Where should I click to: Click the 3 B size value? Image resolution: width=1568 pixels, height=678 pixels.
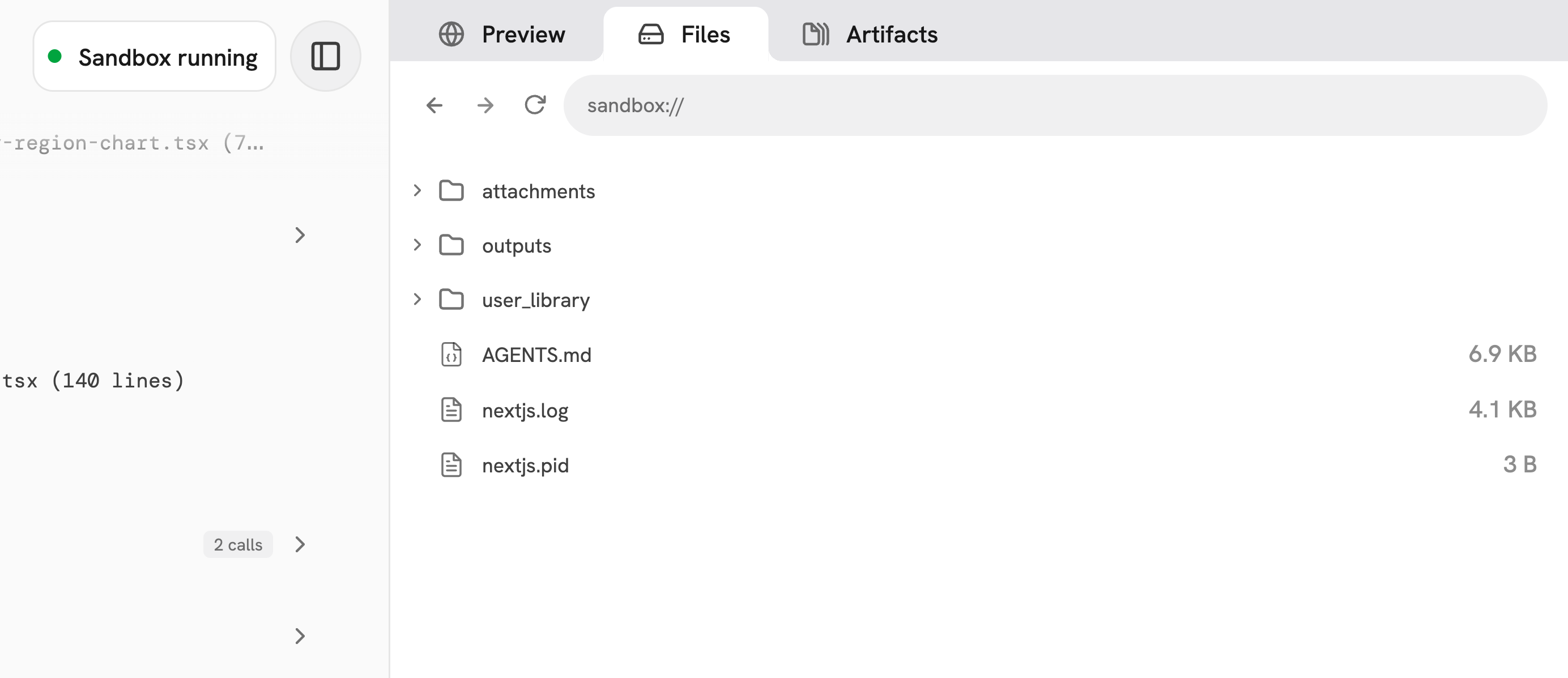click(x=1519, y=464)
